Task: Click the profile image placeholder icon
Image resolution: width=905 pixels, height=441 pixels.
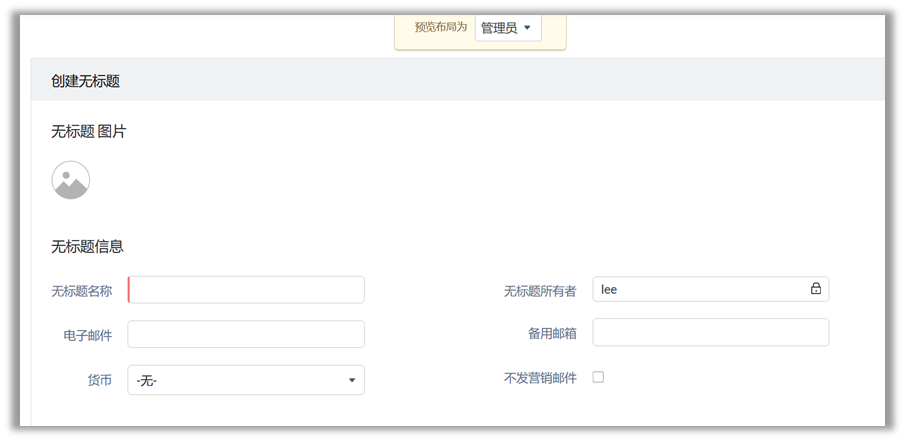Action: [71, 180]
